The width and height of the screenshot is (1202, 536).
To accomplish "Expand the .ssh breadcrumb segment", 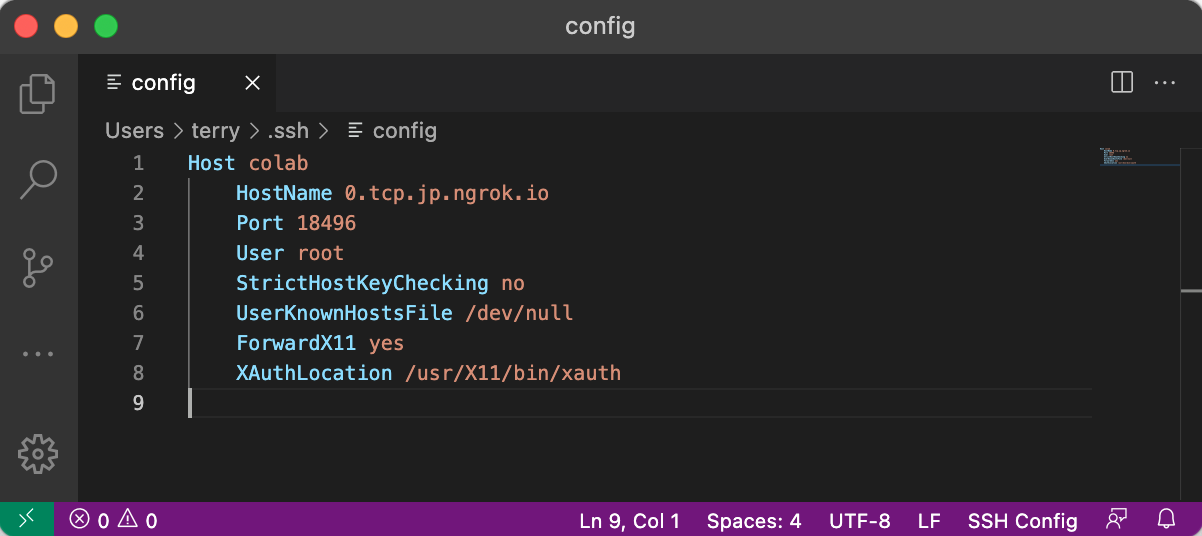I will pyautogui.click(x=288, y=130).
